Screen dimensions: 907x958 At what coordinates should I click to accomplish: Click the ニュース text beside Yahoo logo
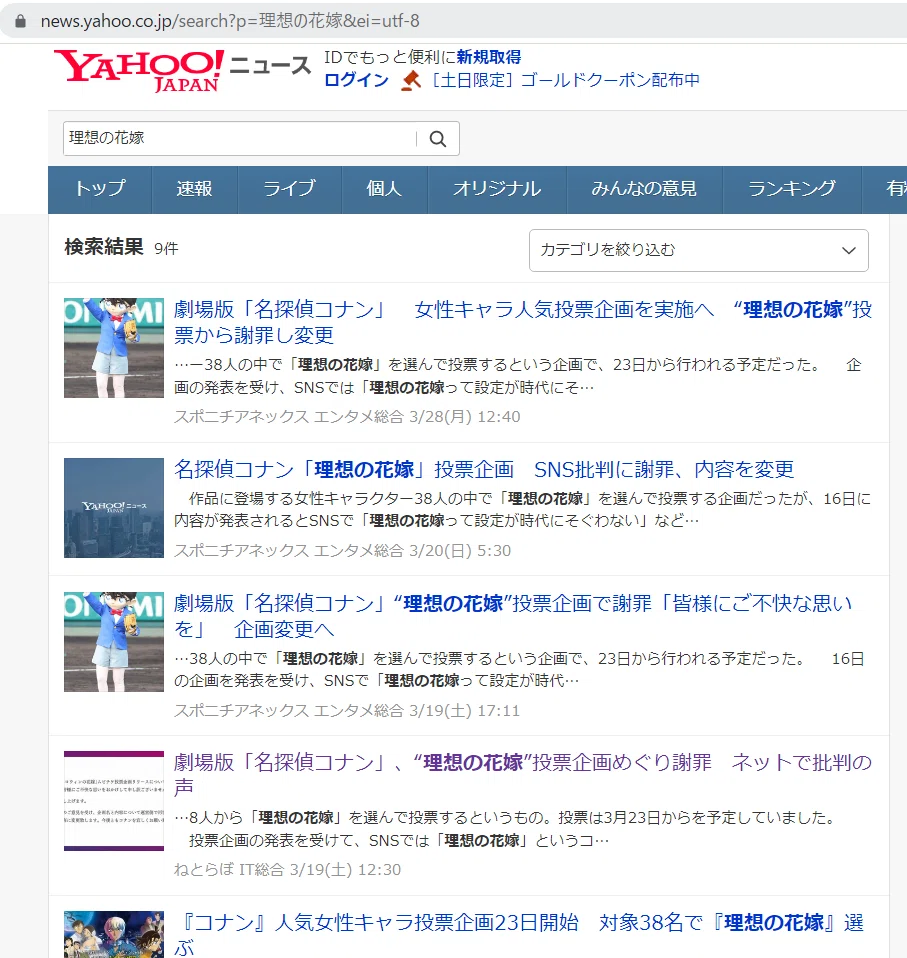270,65
